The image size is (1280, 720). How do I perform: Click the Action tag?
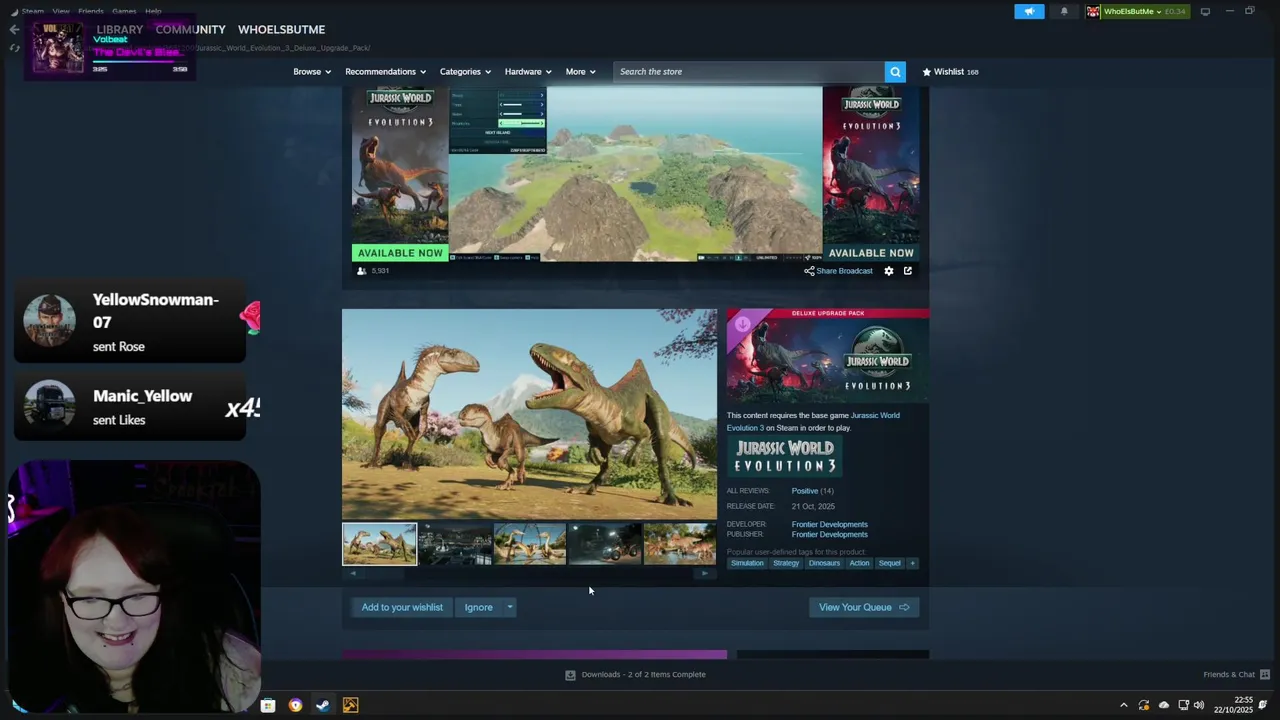[859, 563]
